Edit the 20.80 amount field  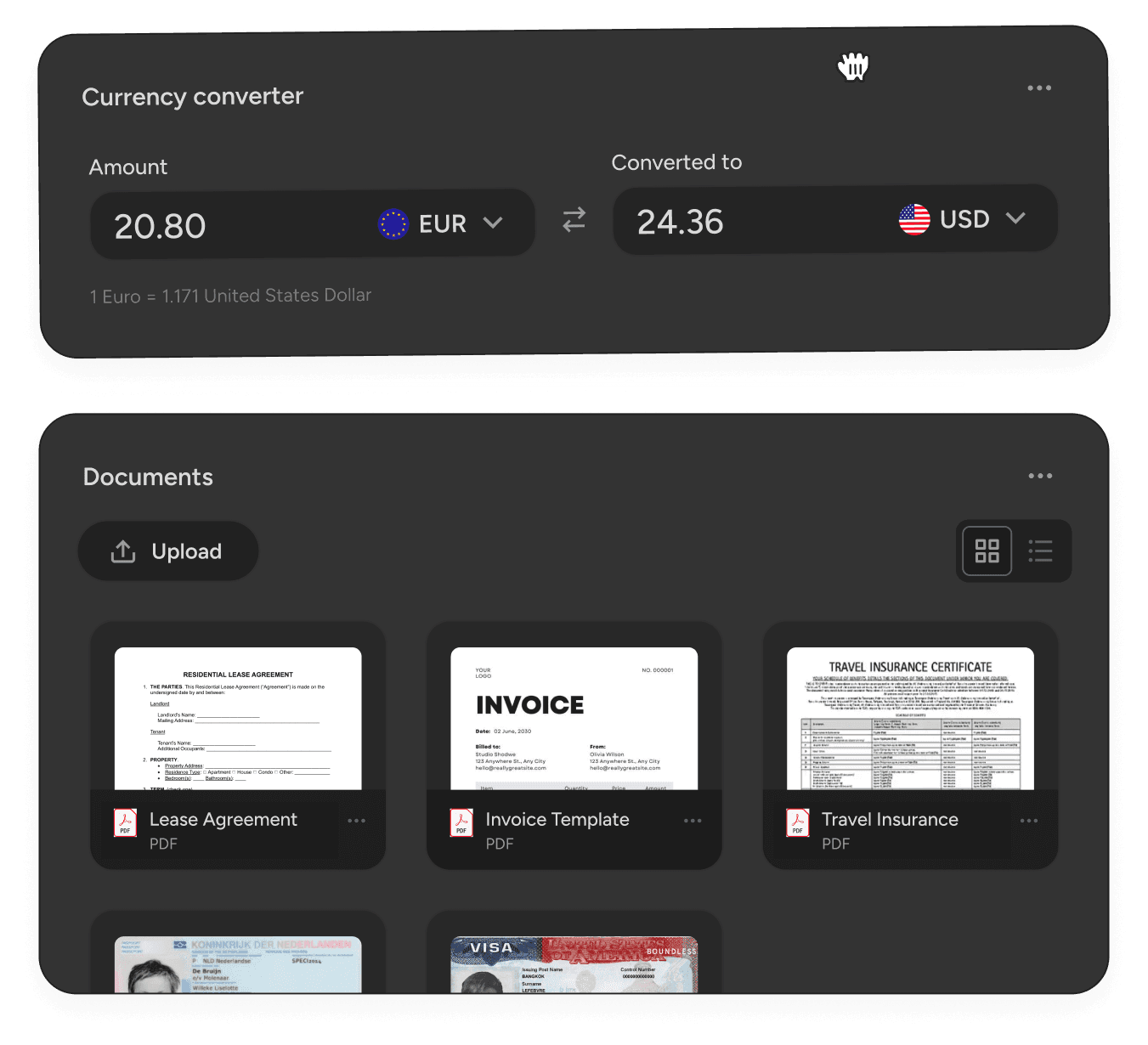tap(313, 224)
